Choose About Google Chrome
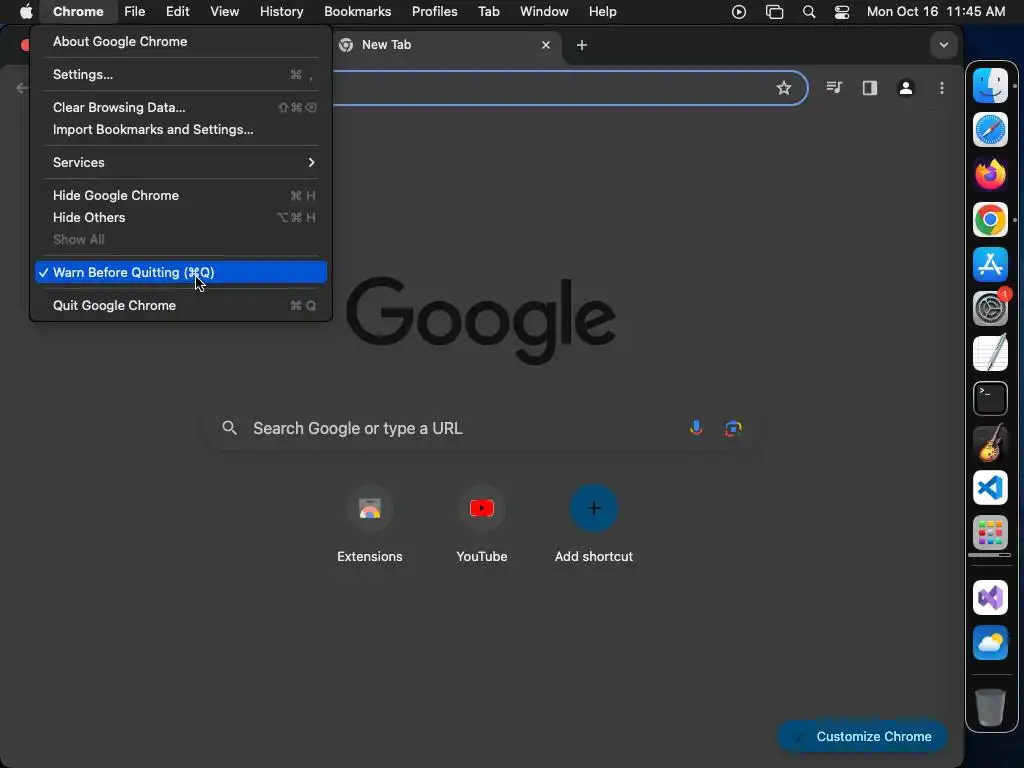Viewport: 1024px width, 768px height. tap(181, 41)
